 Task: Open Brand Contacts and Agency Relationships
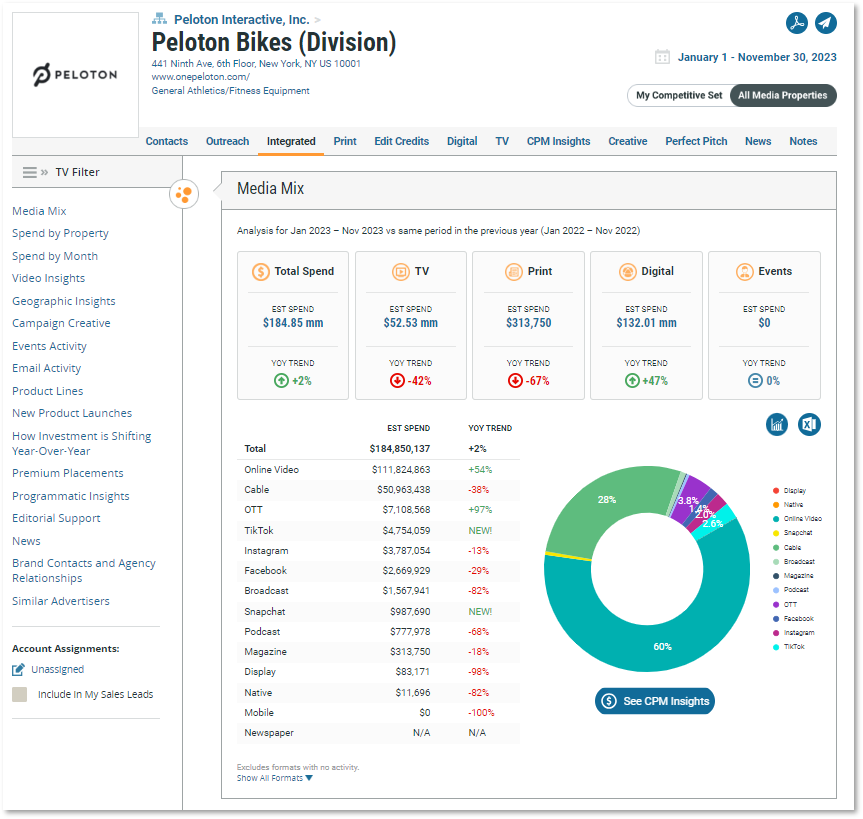click(84, 570)
